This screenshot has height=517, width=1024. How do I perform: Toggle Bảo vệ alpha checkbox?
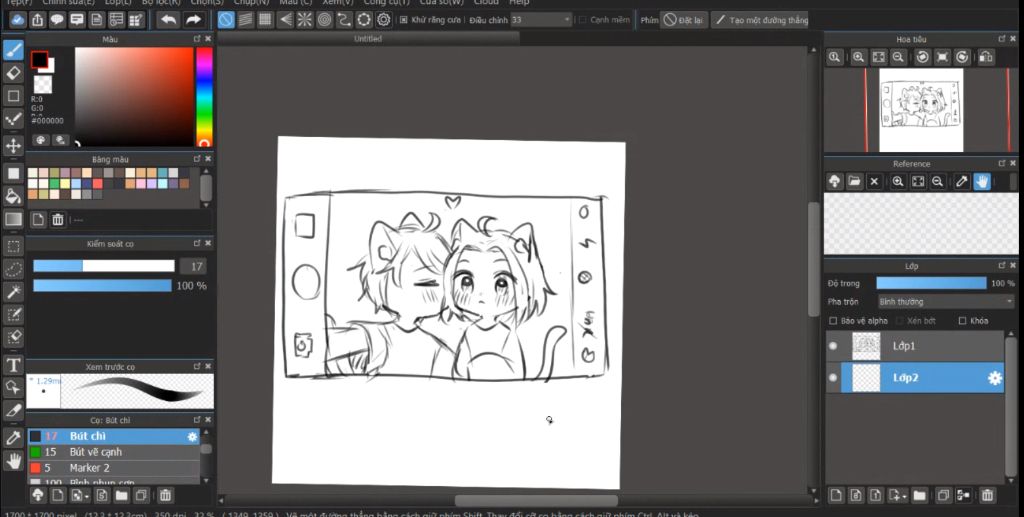tap(833, 321)
